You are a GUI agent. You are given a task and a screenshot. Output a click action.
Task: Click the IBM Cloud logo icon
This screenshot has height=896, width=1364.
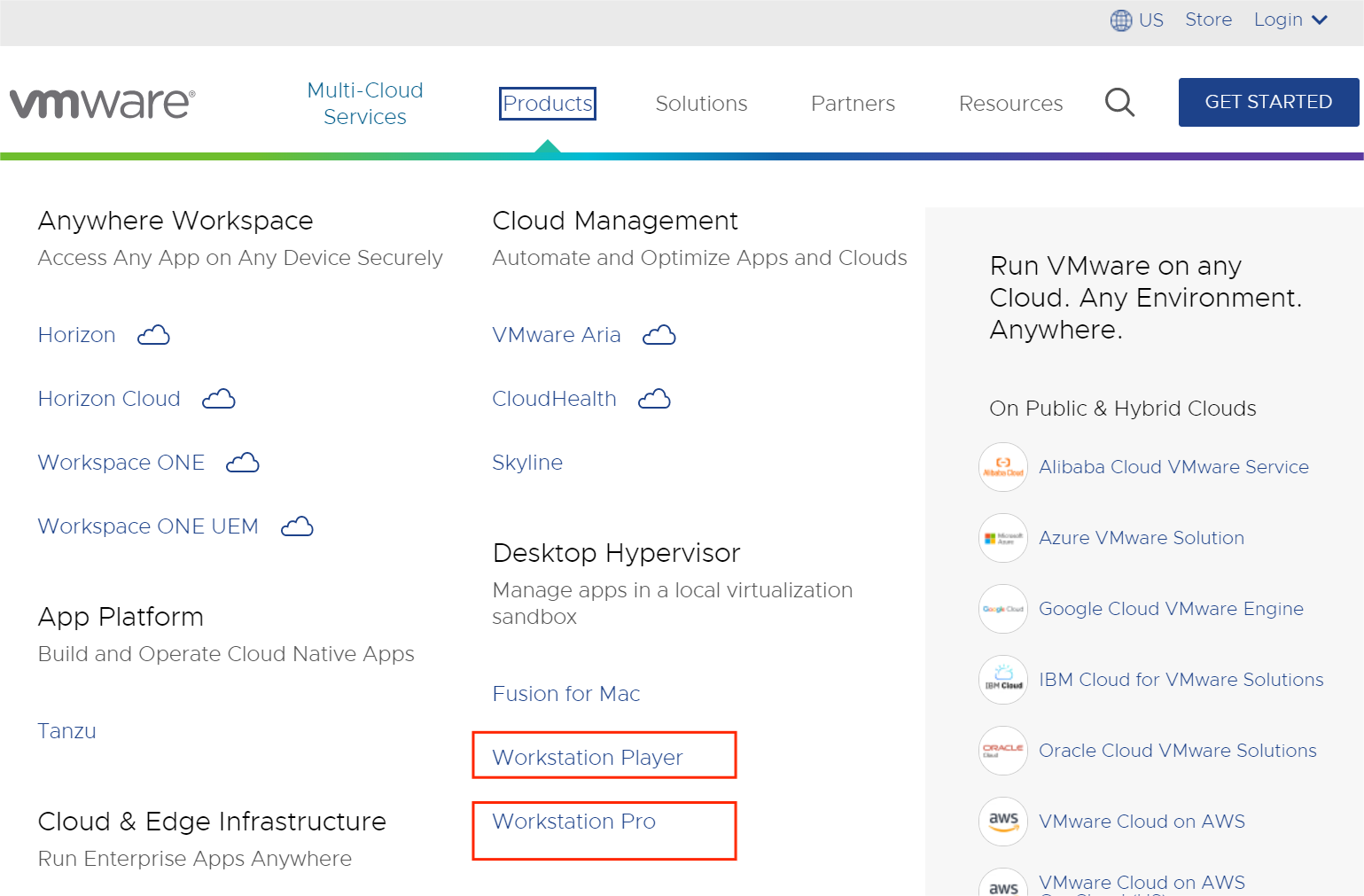click(x=1003, y=680)
